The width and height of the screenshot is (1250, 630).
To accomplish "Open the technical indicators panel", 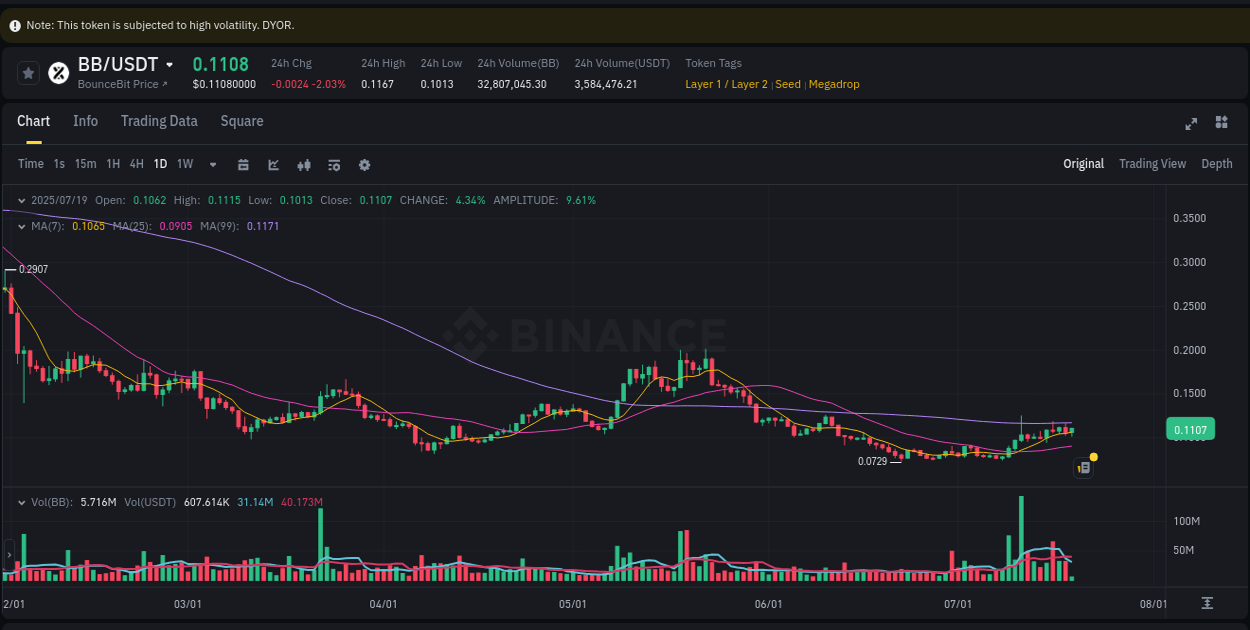I will pyautogui.click(x=334, y=164).
